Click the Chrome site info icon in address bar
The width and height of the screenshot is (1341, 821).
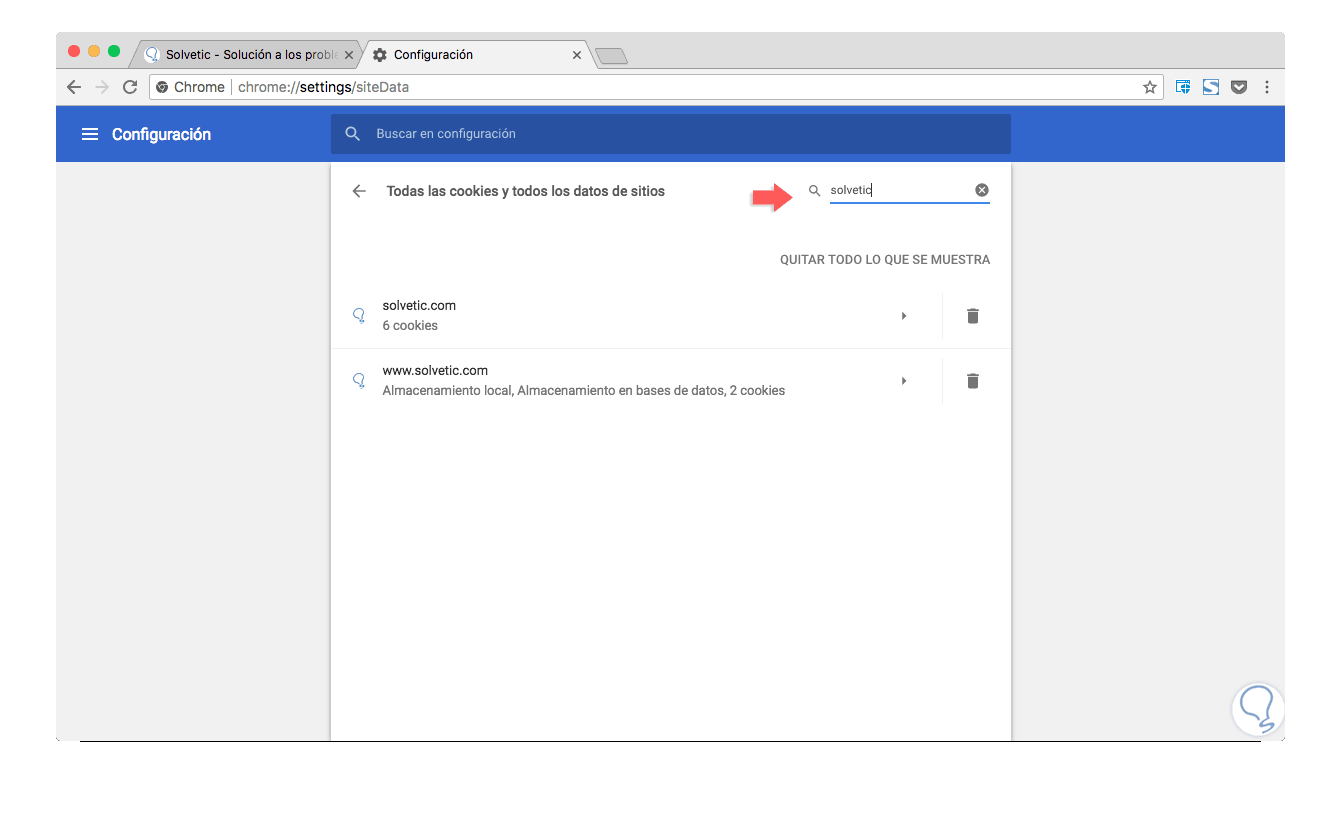click(163, 87)
